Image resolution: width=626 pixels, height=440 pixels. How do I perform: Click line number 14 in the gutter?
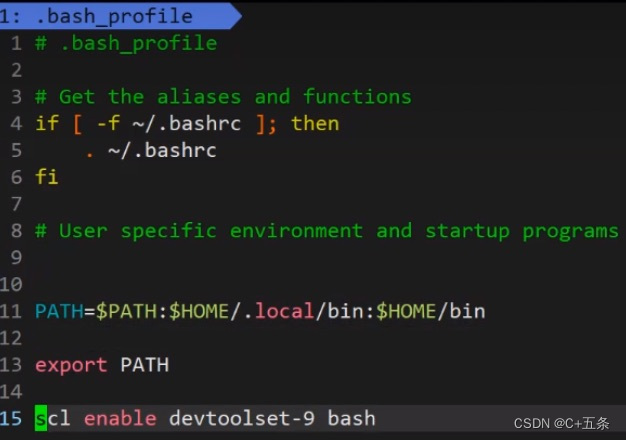point(11,392)
